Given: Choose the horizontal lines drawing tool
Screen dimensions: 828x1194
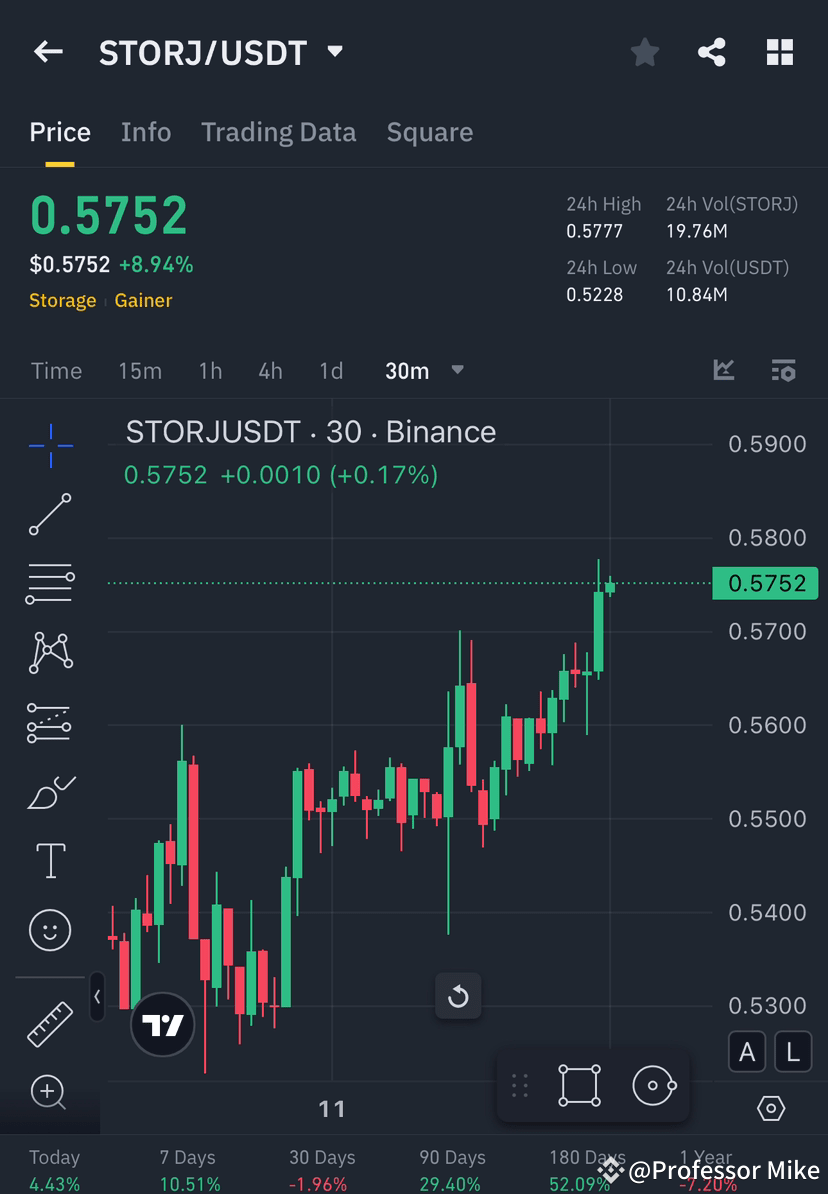Looking at the screenshot, I should point(50,582).
